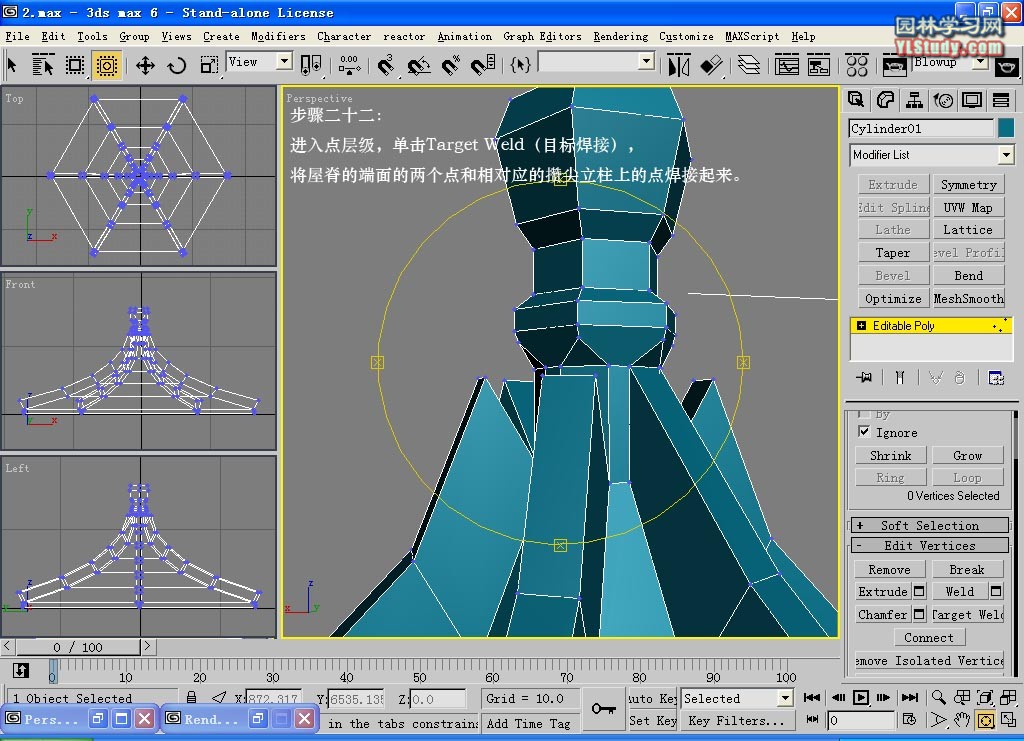Viewport: 1024px width, 741px height.
Task: Toggle the Ignore checkbox
Action: coord(864,432)
